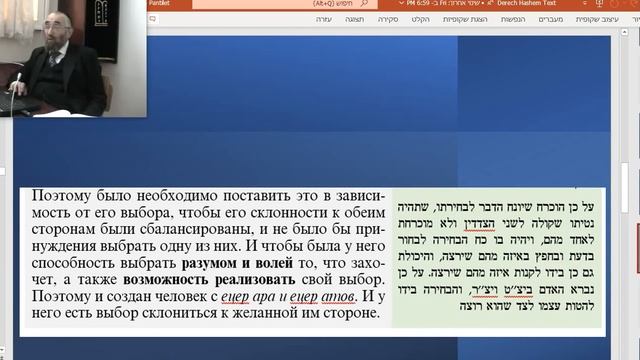This screenshot has height=360, width=640.
Task: Click the presenter webcam video thumbnail
Action: (73, 58)
